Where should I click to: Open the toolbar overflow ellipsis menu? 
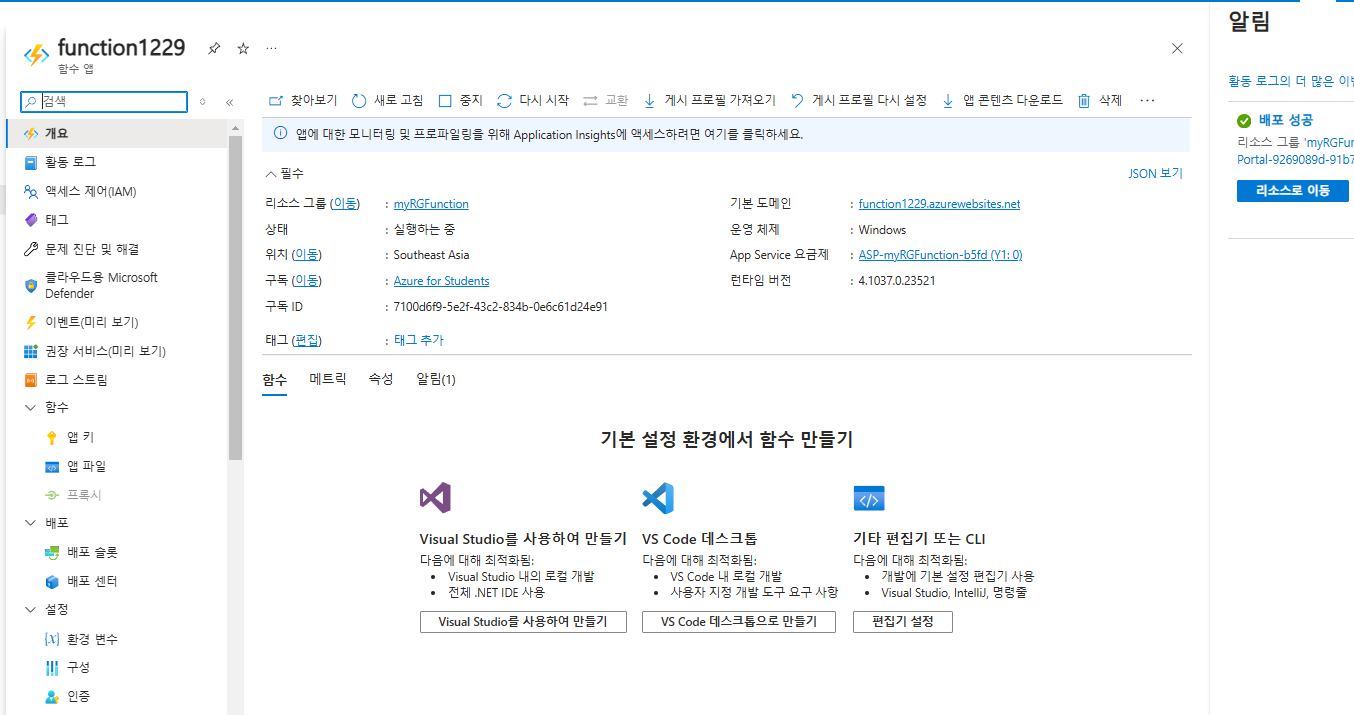(1147, 100)
